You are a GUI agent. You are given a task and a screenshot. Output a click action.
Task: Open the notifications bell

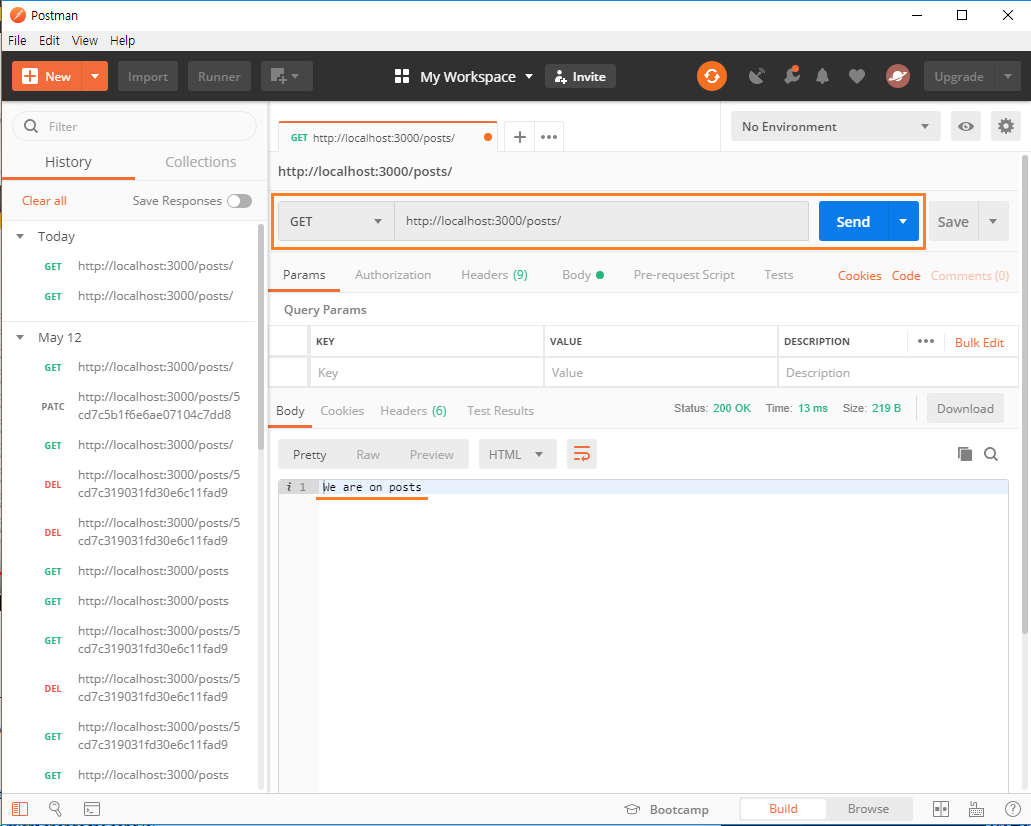click(x=823, y=76)
